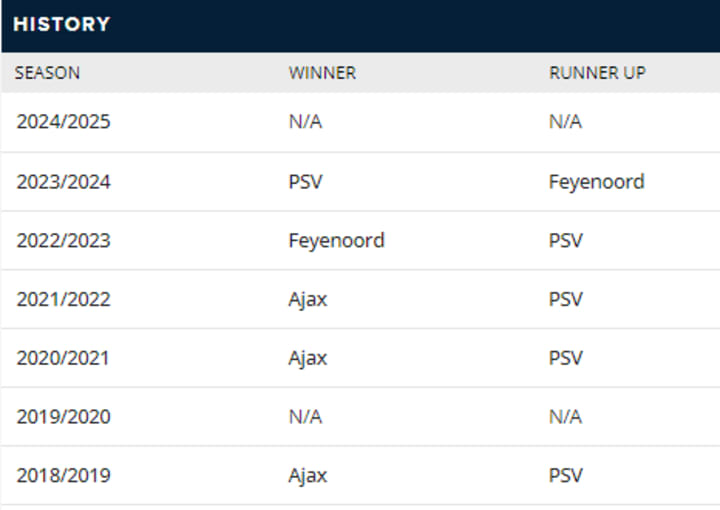Image resolution: width=720 pixels, height=510 pixels.
Task: Select the WINNER column header
Action: pos(322,73)
